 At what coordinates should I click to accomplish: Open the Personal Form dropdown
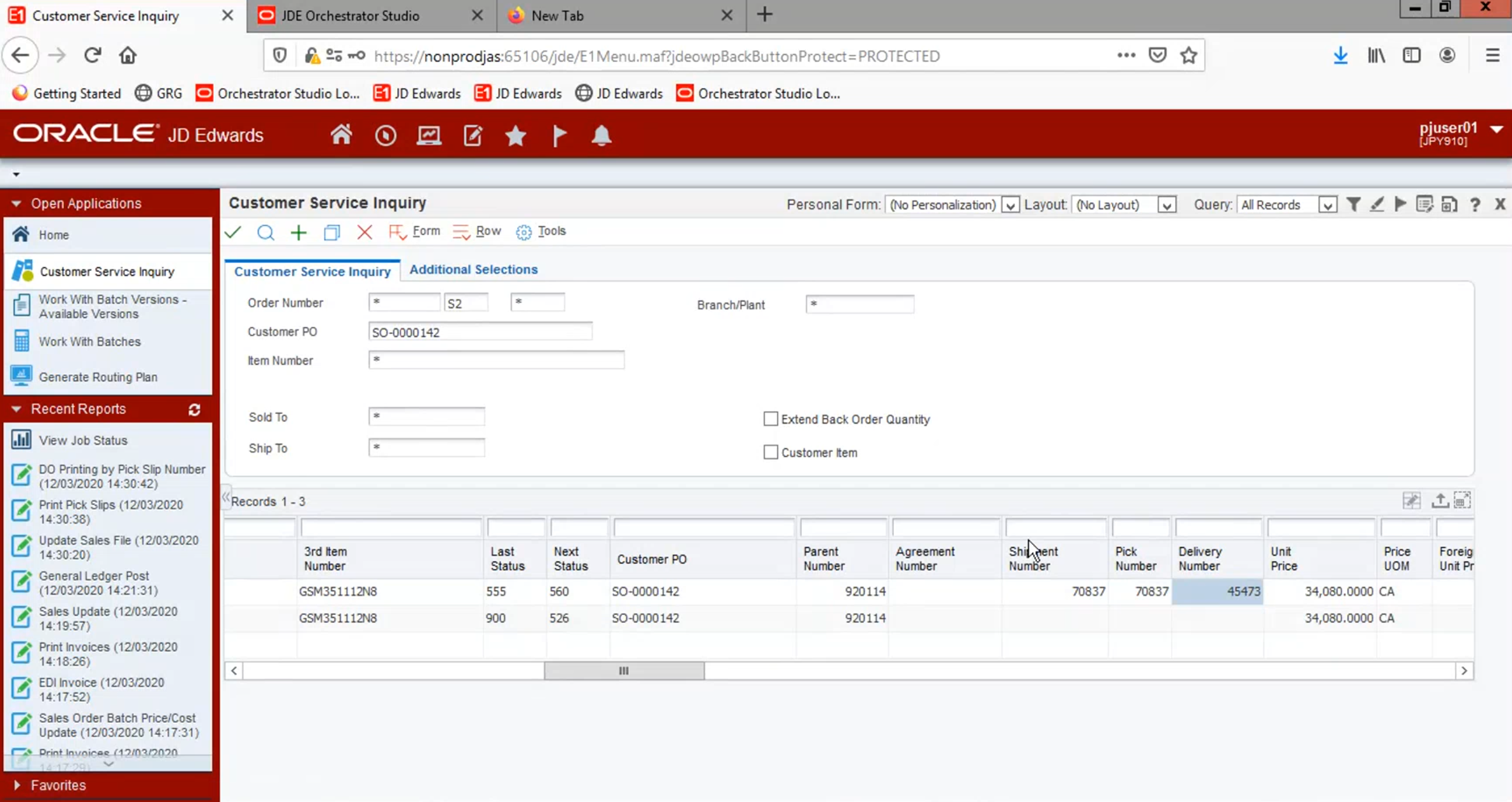1009,205
